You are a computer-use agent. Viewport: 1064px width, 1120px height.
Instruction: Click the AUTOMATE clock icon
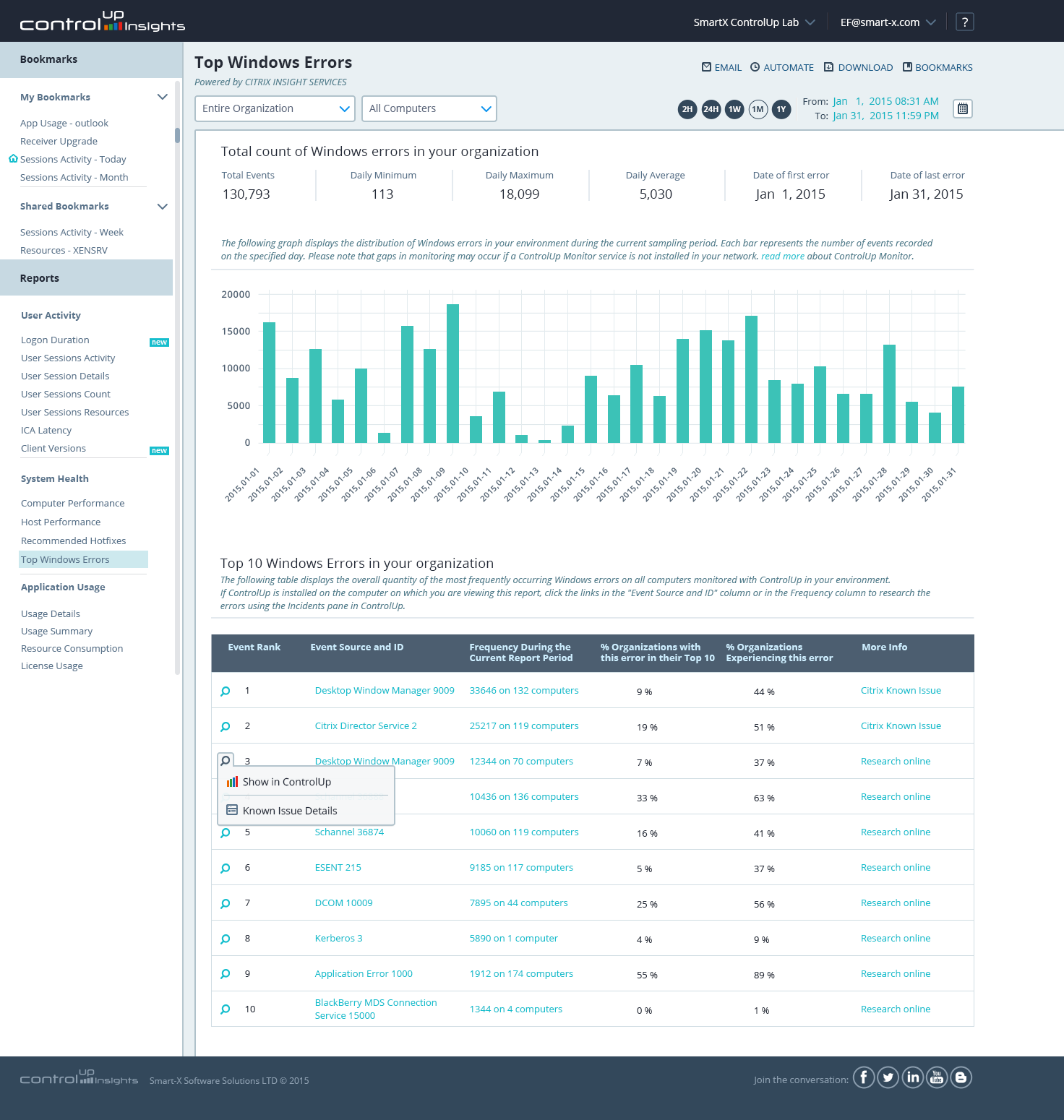click(x=755, y=67)
